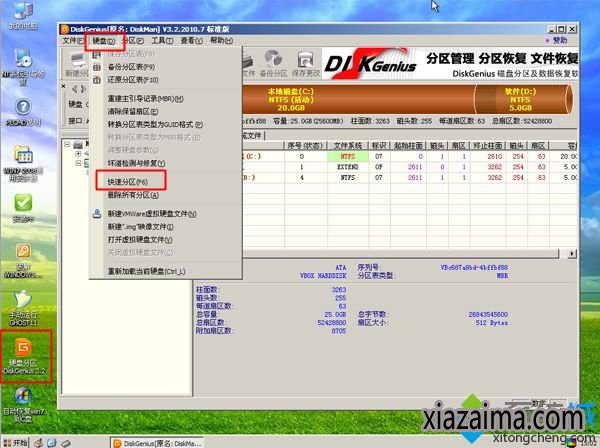Click the 开始 Start button
The height and width of the screenshot is (448, 600).
pos(15,443)
